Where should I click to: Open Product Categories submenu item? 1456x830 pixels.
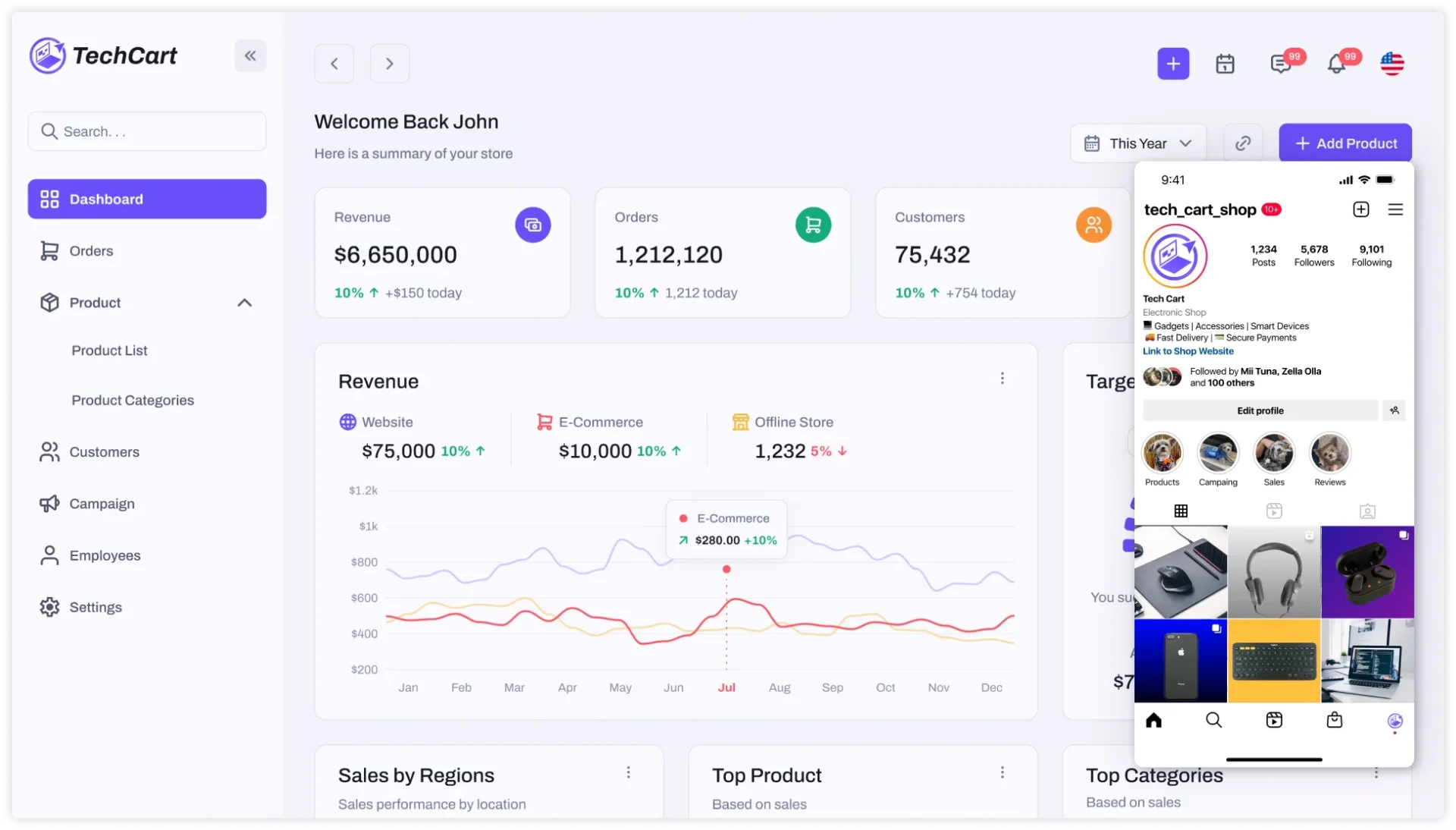click(133, 400)
